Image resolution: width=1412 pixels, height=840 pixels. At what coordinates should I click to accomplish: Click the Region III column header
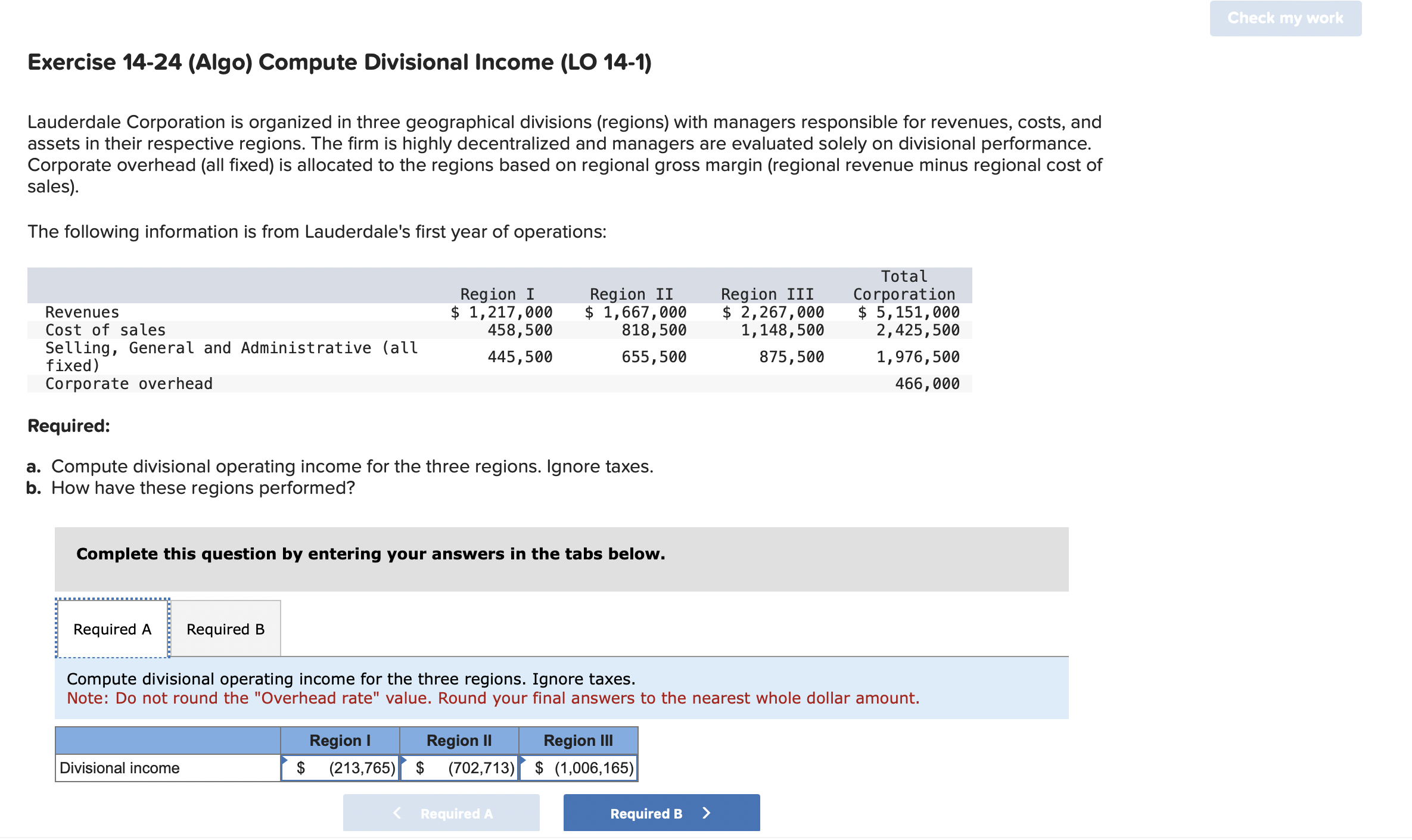pyautogui.click(x=577, y=740)
